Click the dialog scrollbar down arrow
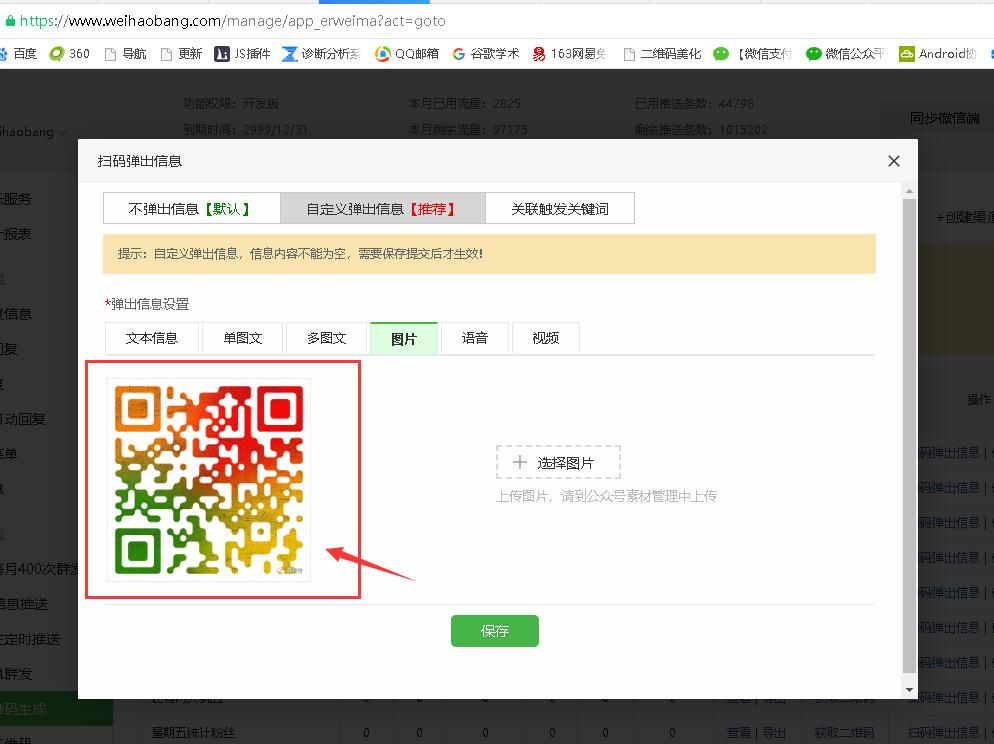 (x=910, y=689)
